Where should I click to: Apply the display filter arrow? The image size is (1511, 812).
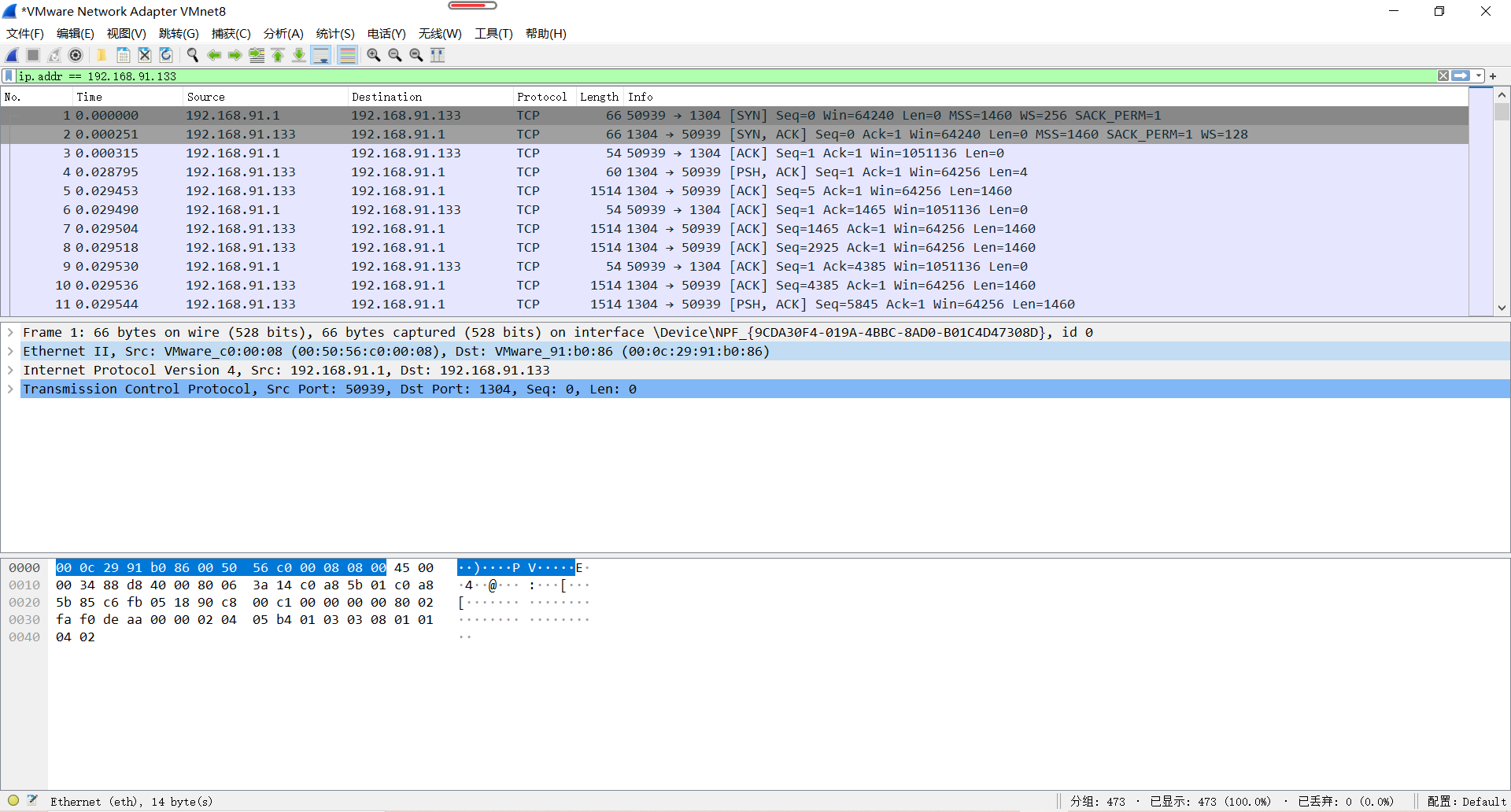[x=1461, y=76]
